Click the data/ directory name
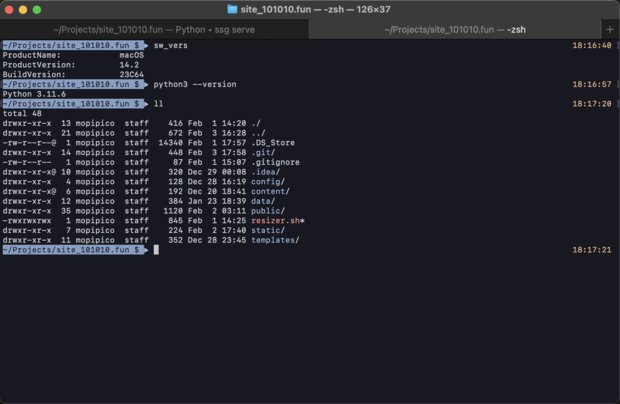Viewport: 620px width, 404px height. [x=263, y=201]
